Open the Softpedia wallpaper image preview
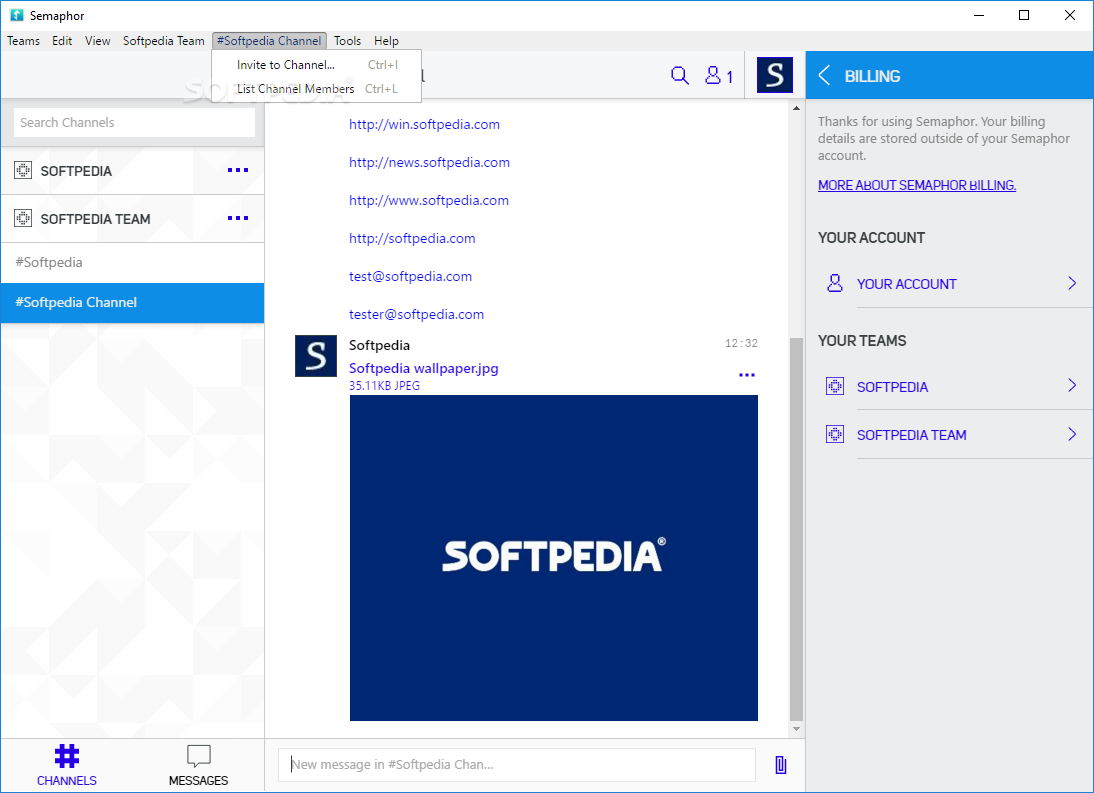 [x=553, y=558]
